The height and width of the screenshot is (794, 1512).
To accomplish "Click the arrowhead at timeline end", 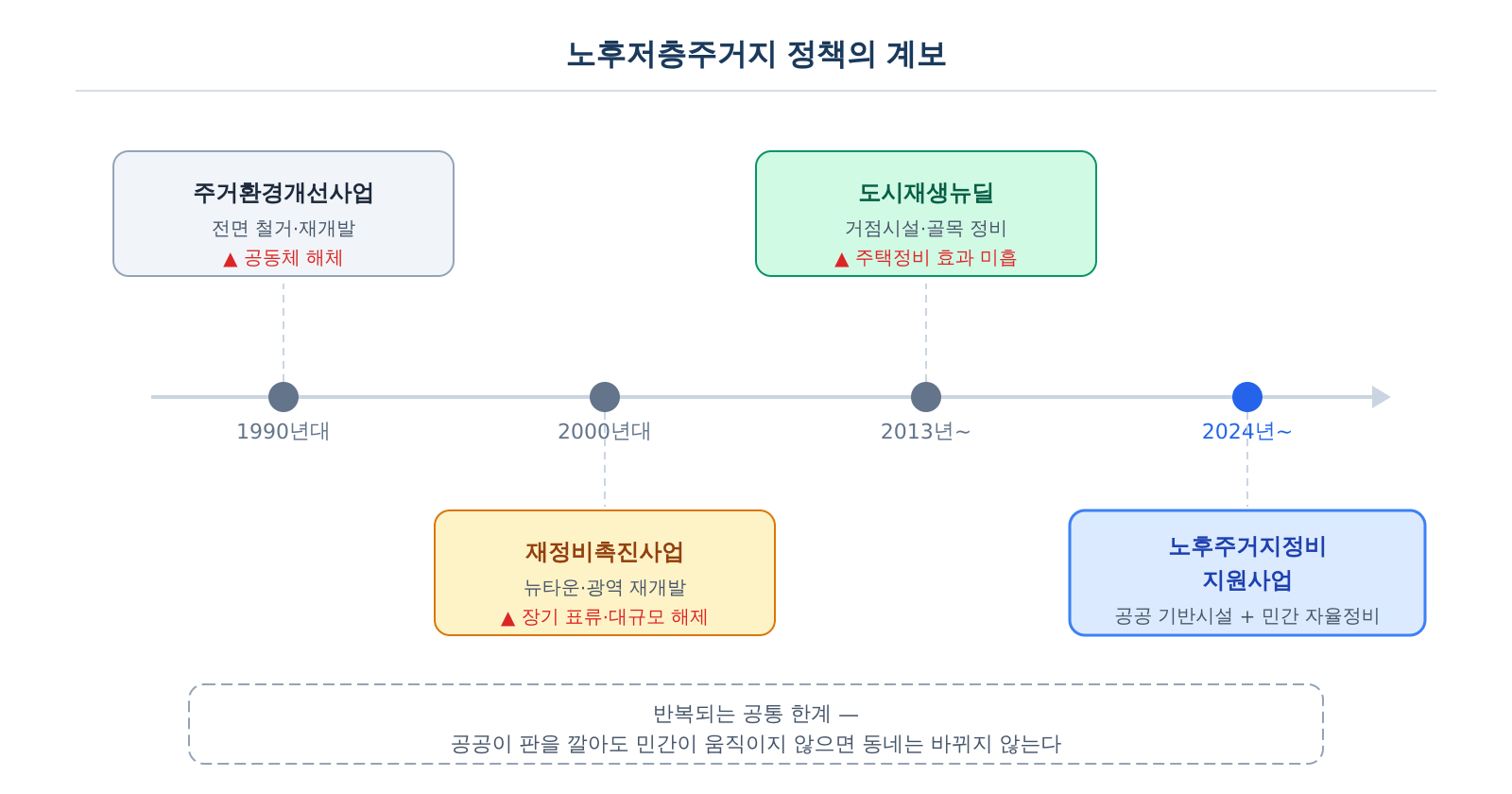I will coord(1381,397).
